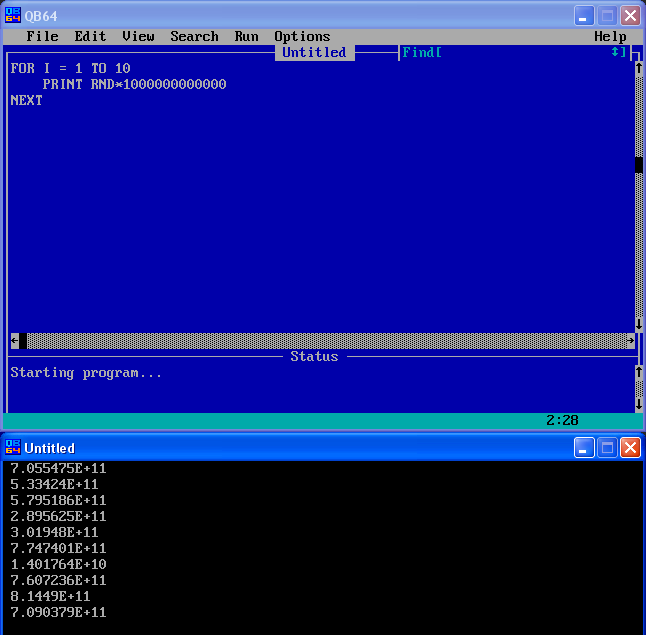Close the Untitled program output window
The width and height of the screenshot is (646, 635).
tap(630, 448)
